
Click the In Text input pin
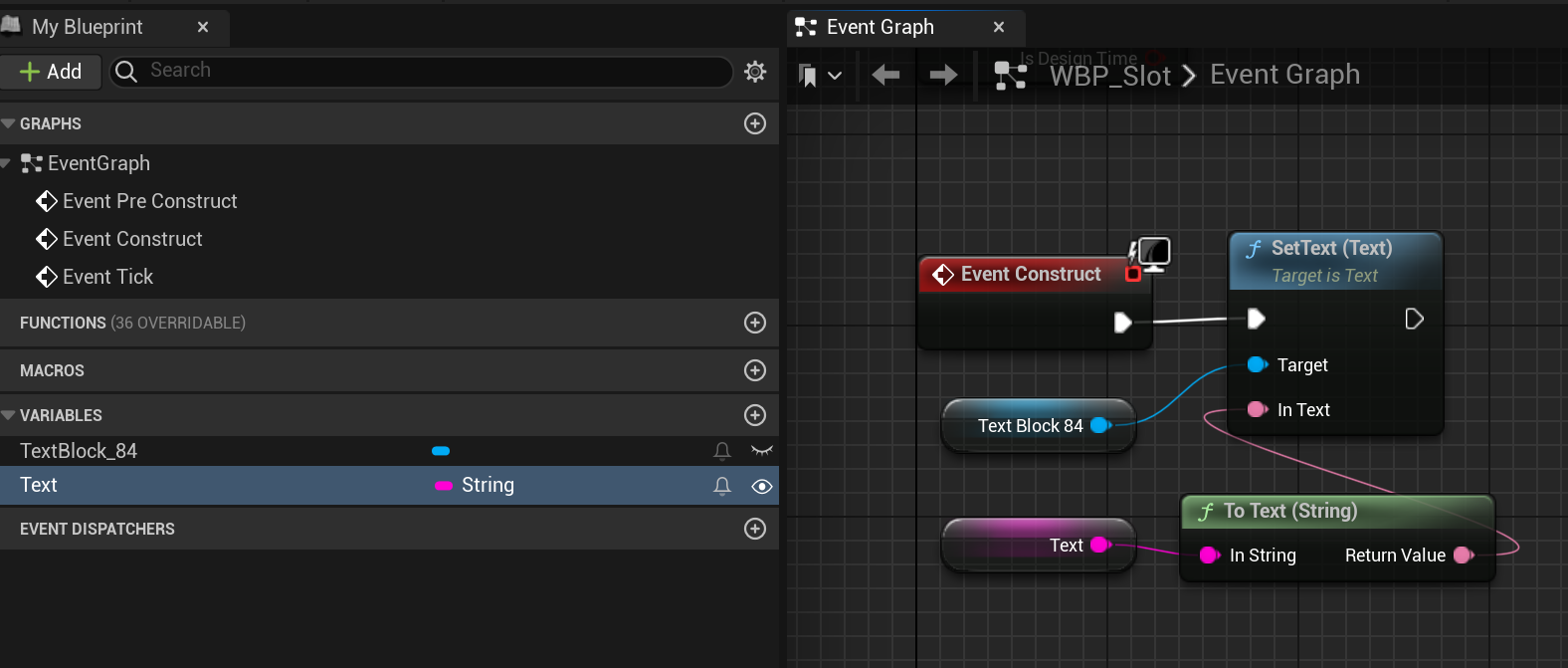pyautogui.click(x=1258, y=409)
